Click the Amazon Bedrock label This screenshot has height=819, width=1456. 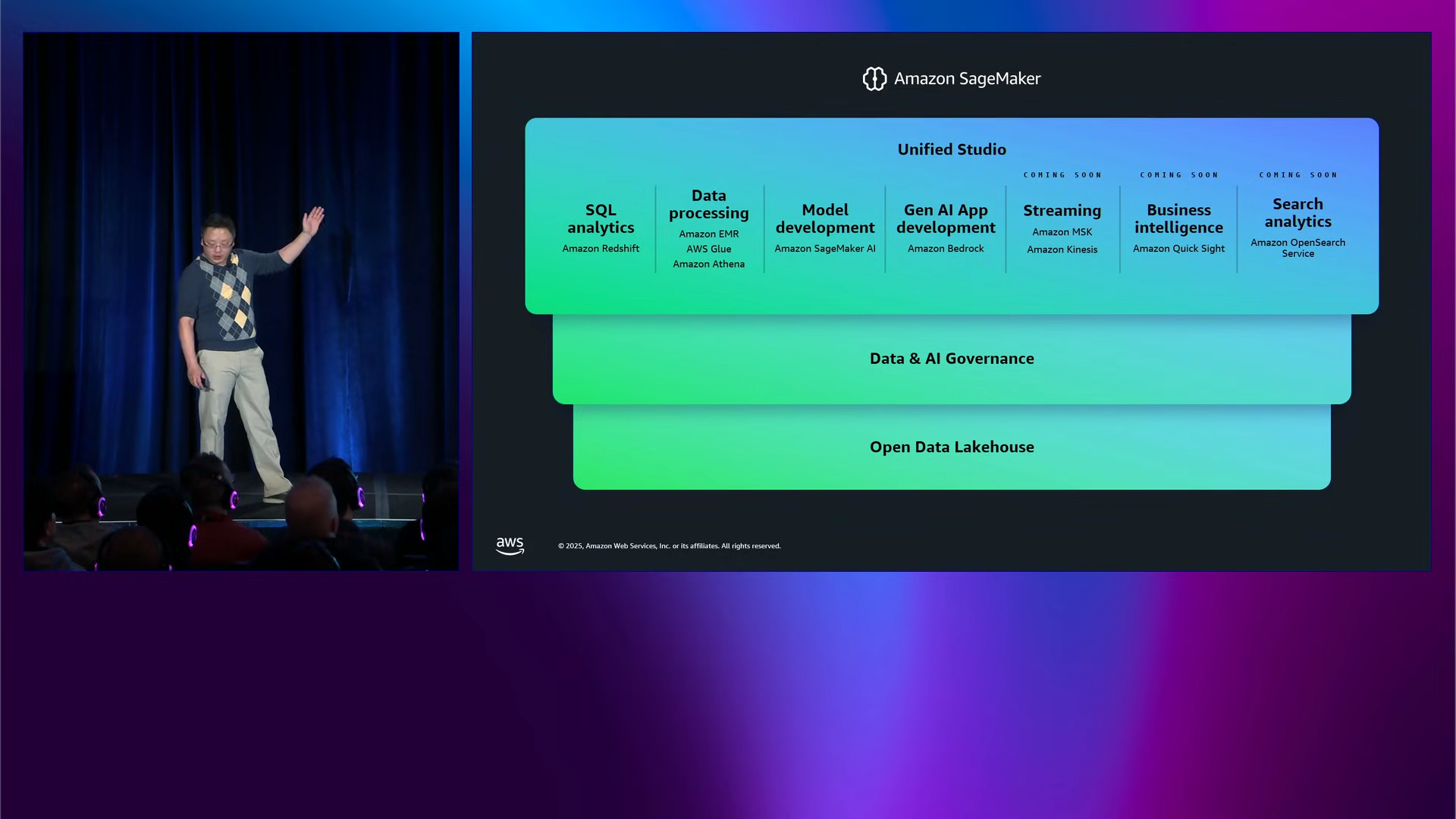tap(946, 249)
